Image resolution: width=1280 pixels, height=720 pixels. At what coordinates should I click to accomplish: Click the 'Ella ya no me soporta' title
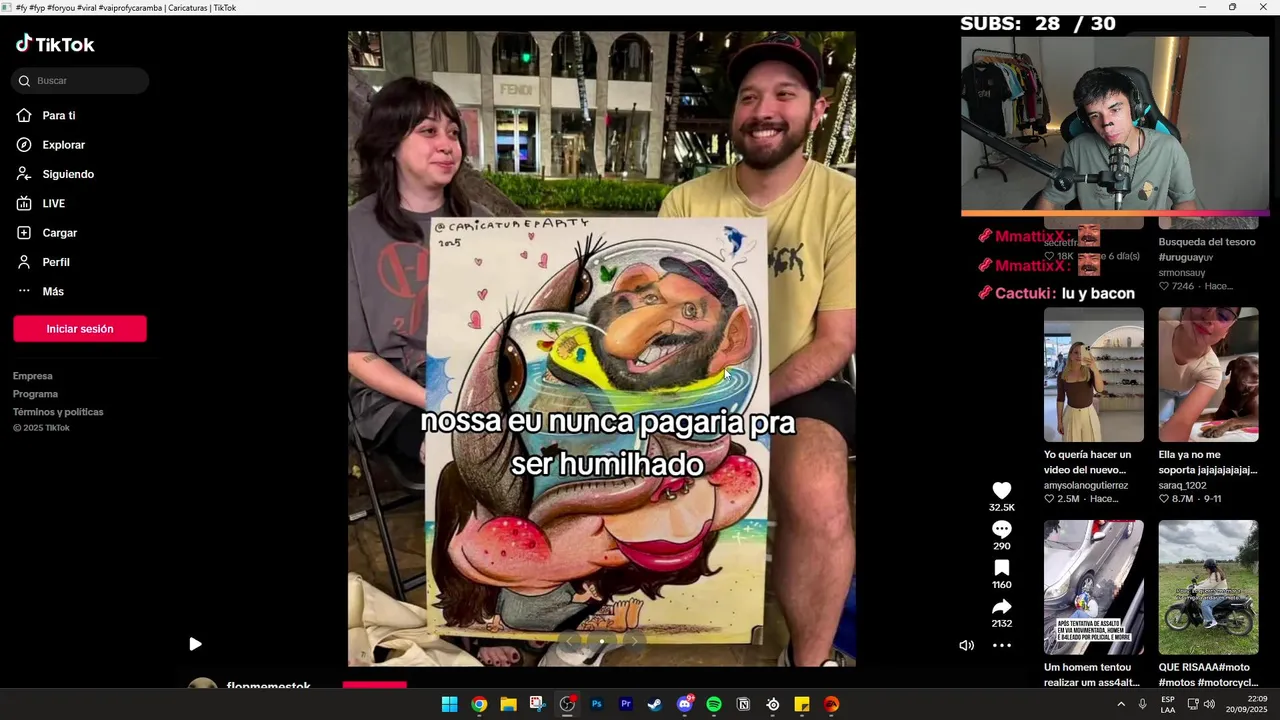[1207, 462]
